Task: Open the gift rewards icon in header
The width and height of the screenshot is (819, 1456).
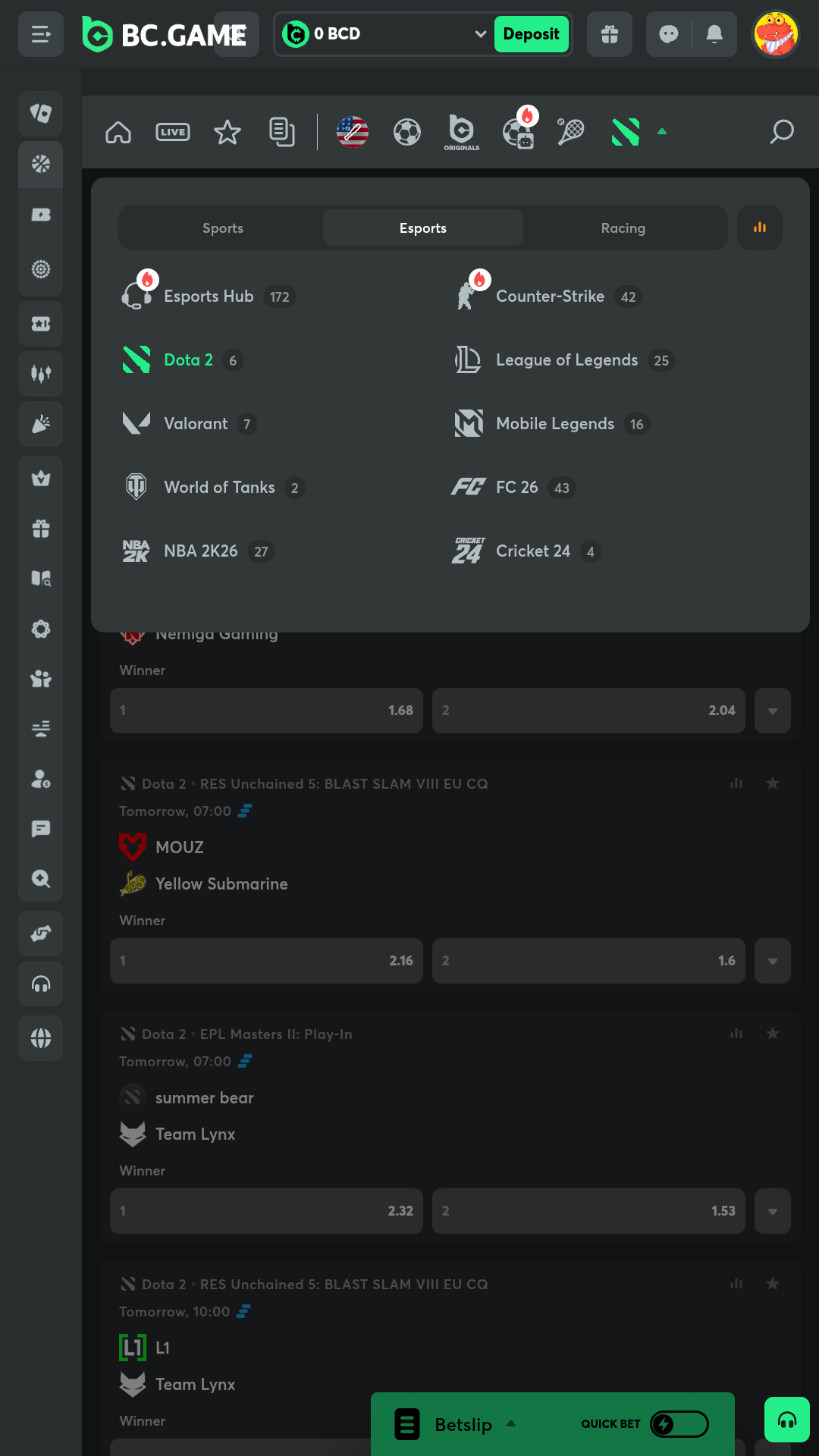Action: point(610,34)
